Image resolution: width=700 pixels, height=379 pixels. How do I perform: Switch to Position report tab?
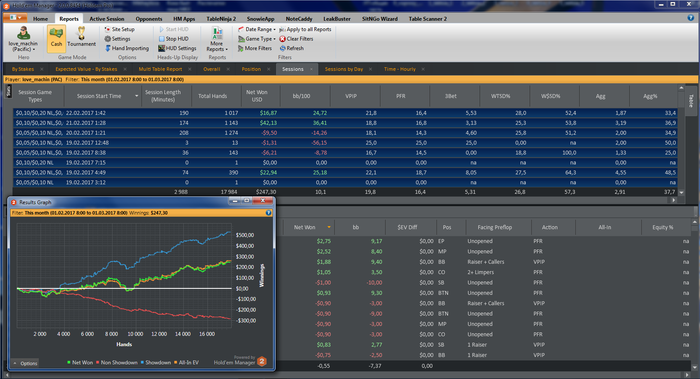coord(251,69)
